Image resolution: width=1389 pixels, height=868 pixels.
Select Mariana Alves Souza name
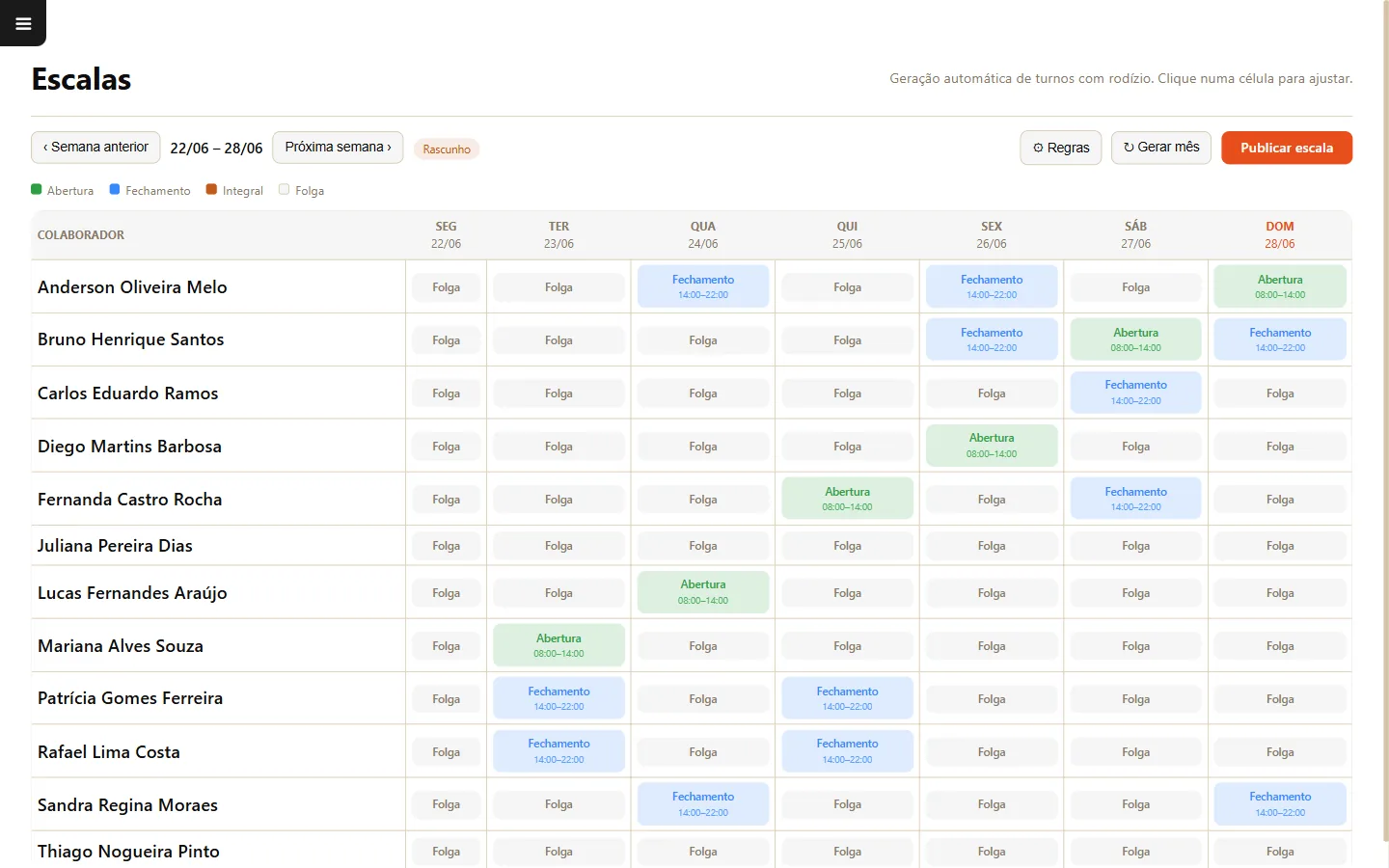pyautogui.click(x=121, y=646)
